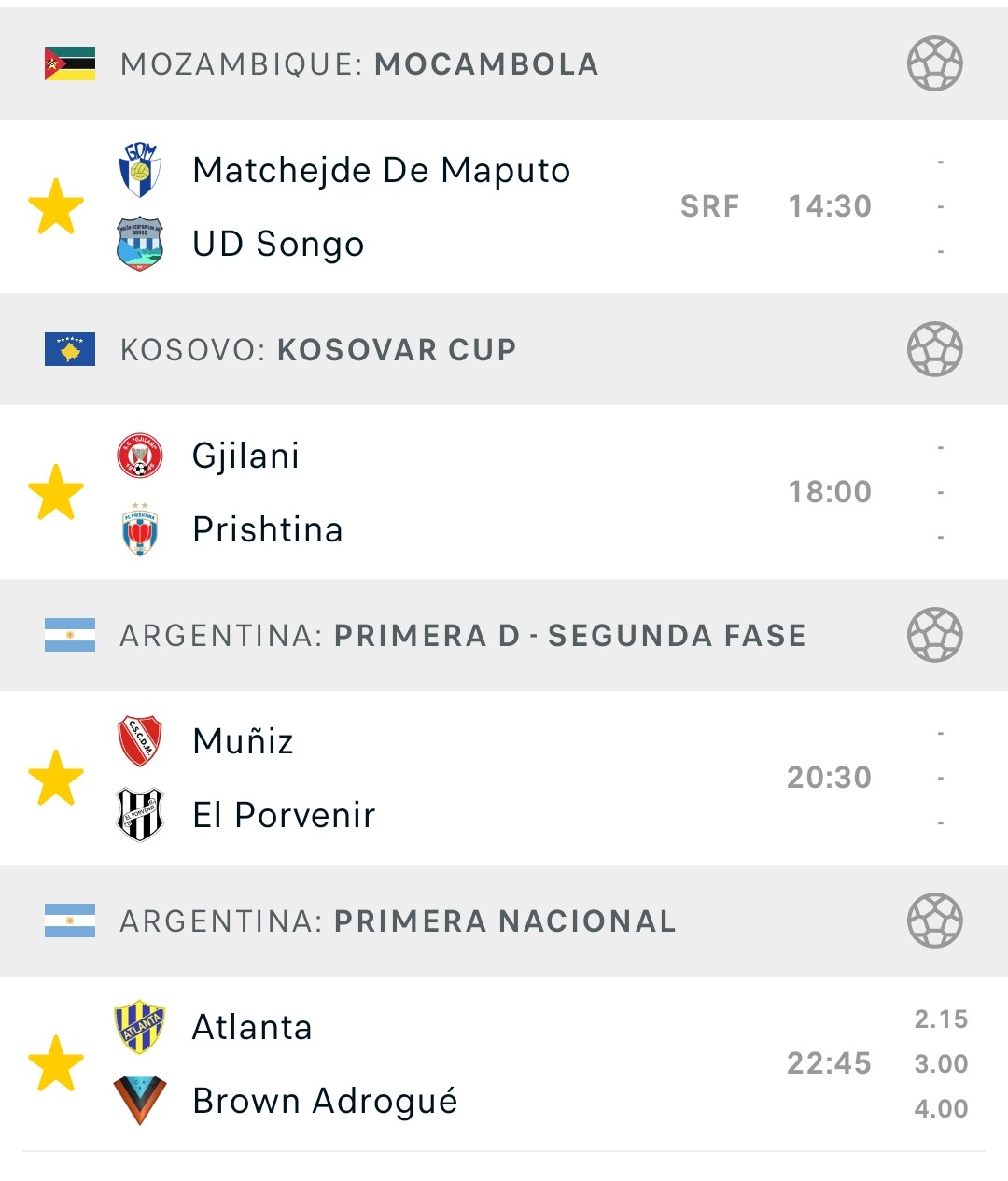Click the Brown Adrogué triangular logo
The height and width of the screenshot is (1181, 1008).
[140, 1100]
